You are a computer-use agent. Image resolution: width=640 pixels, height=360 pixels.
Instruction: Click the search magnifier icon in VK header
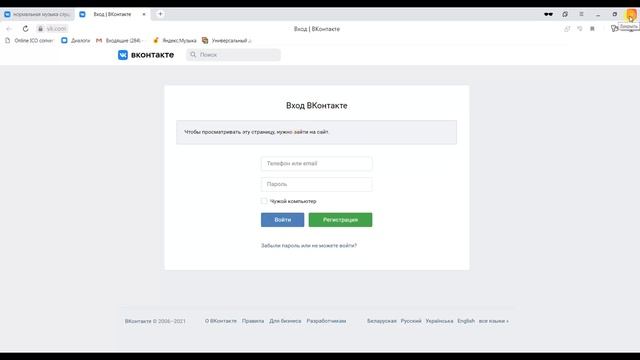pos(193,55)
